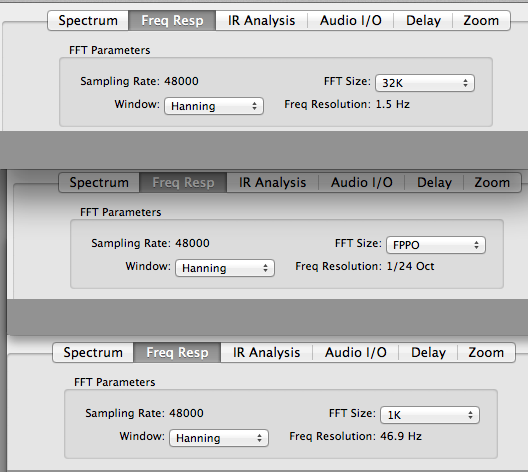Click FFT Parameters heading above the 32K panel
Screen dimensions: 528x472
click(x=109, y=50)
